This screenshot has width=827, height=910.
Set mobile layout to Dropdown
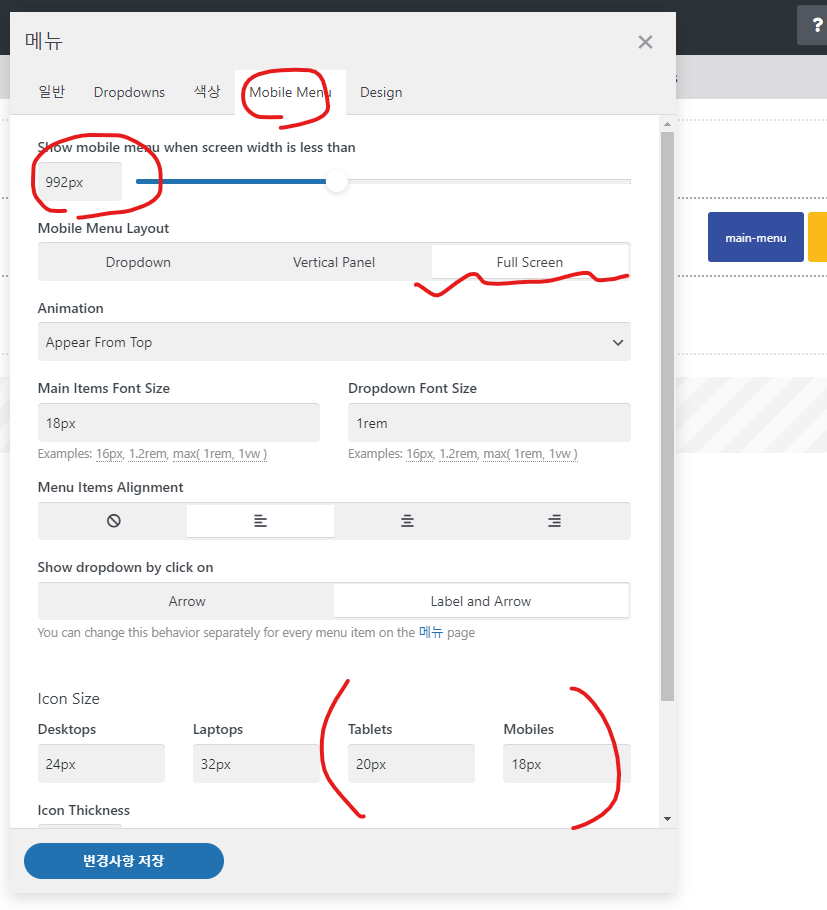(x=138, y=262)
